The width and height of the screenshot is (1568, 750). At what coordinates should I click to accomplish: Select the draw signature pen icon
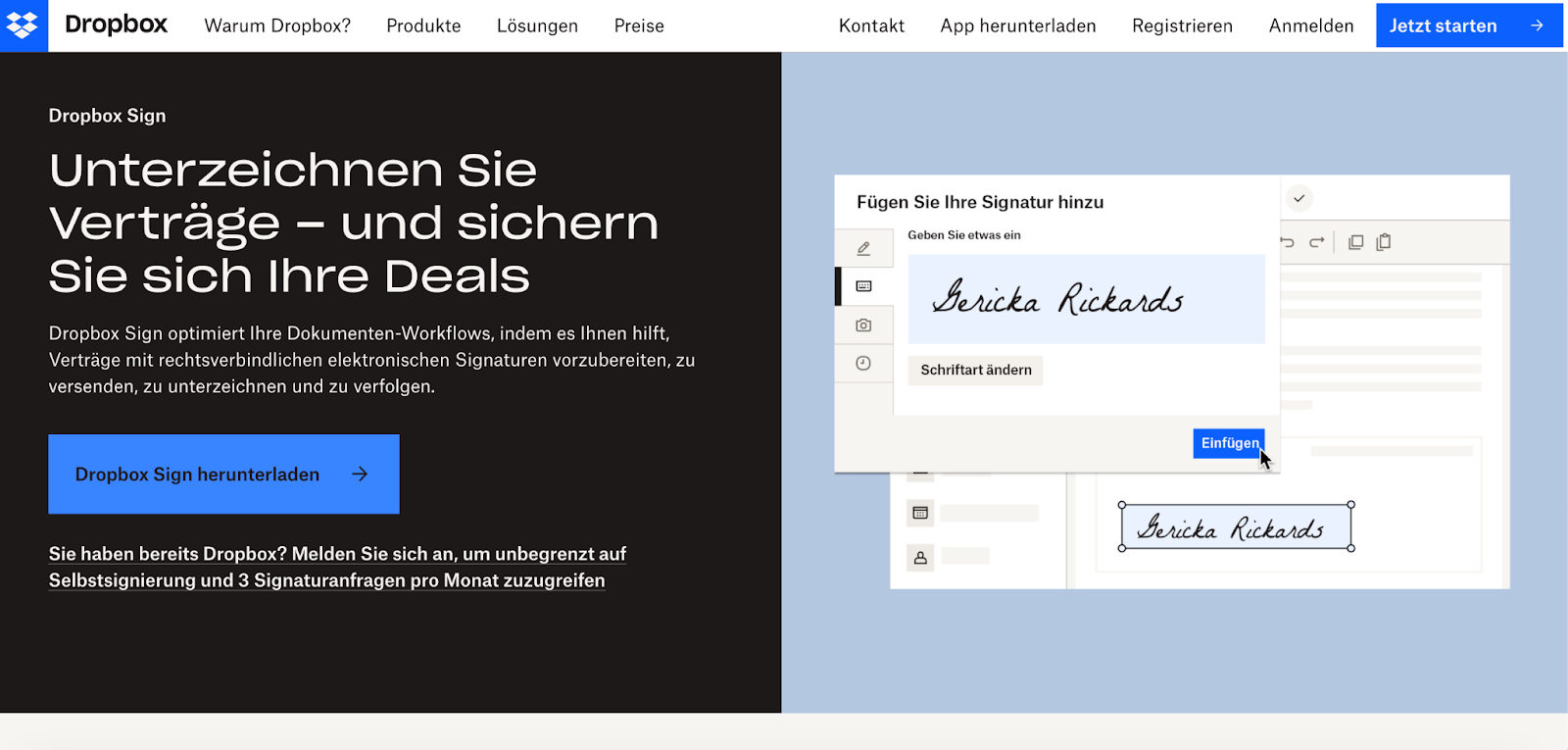(x=863, y=249)
